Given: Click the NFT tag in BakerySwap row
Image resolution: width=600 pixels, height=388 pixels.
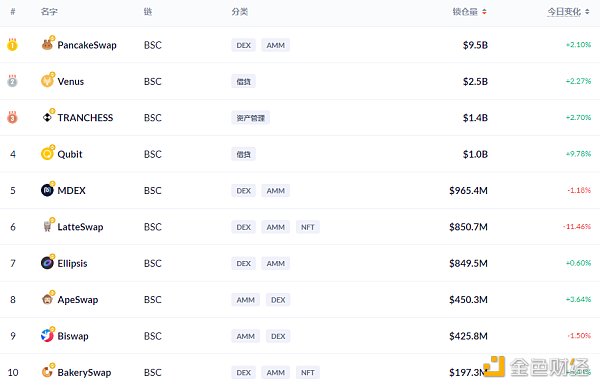Looking at the screenshot, I should pyautogui.click(x=308, y=372).
